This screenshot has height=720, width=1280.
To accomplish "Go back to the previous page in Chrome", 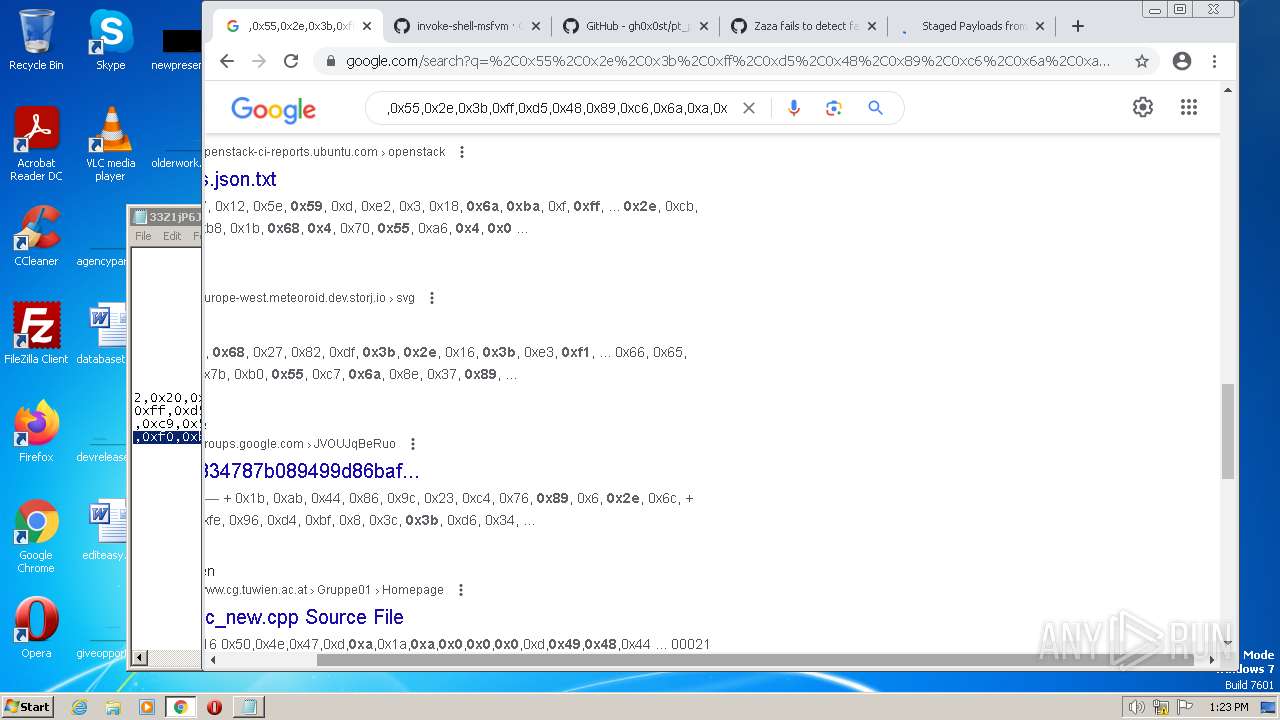I will 227,61.
